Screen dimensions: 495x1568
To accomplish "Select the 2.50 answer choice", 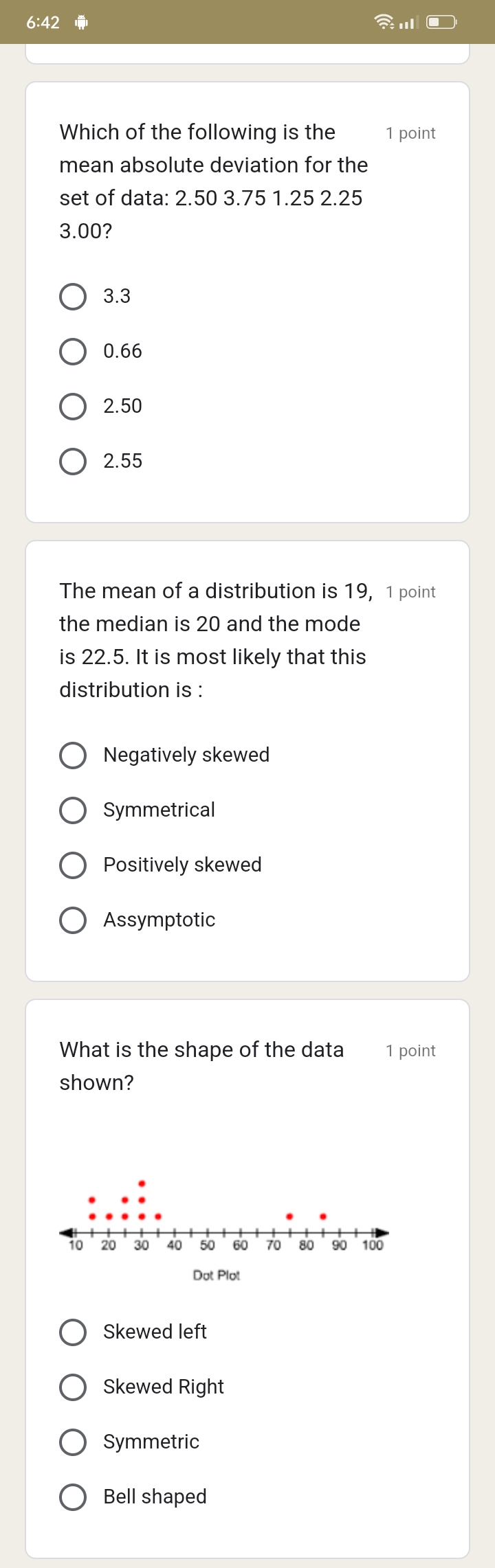I will click(x=72, y=406).
